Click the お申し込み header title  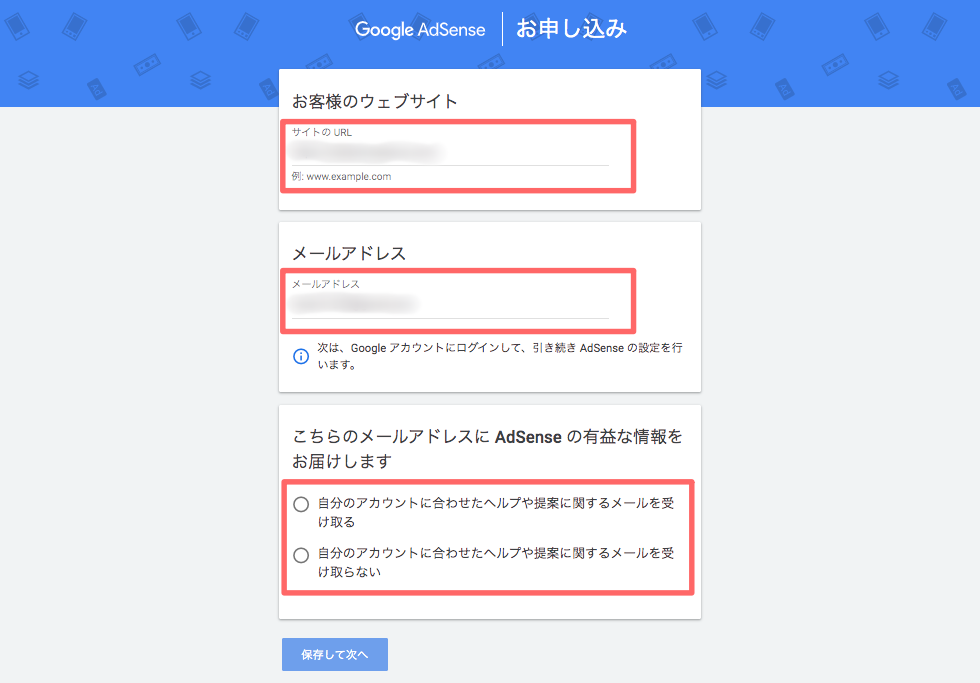(571, 29)
